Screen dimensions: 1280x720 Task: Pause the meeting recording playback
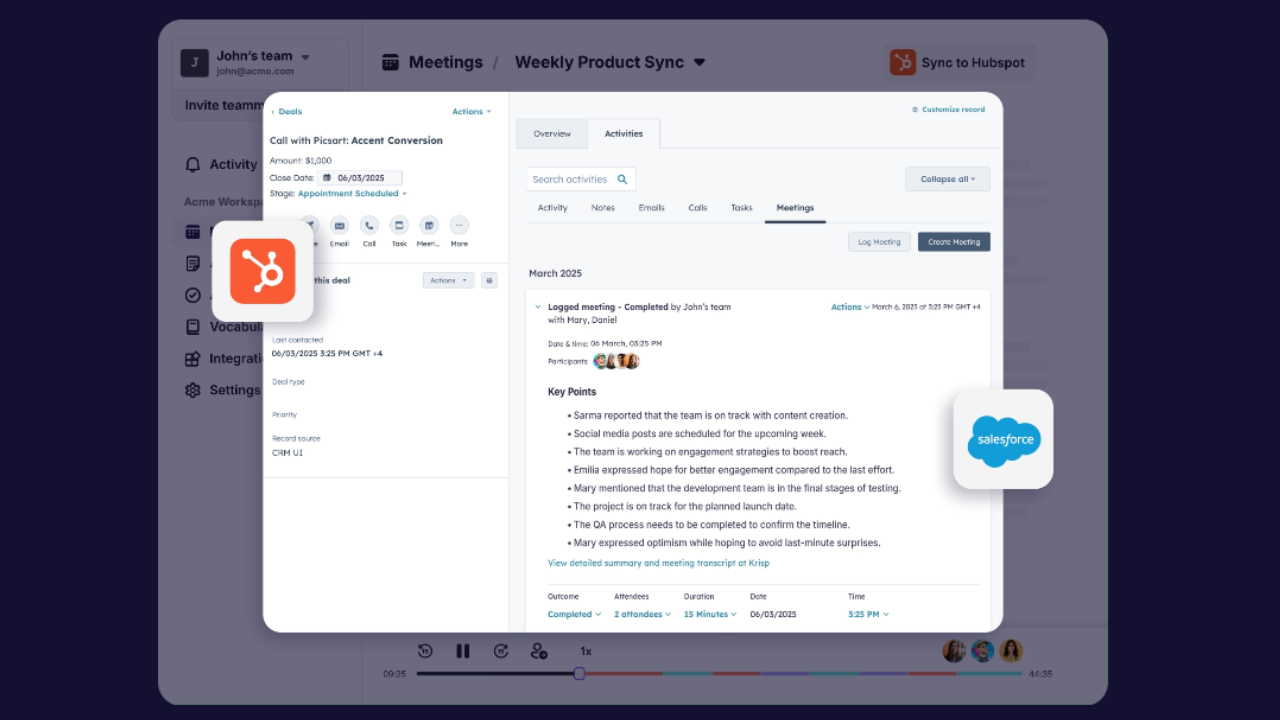point(463,651)
